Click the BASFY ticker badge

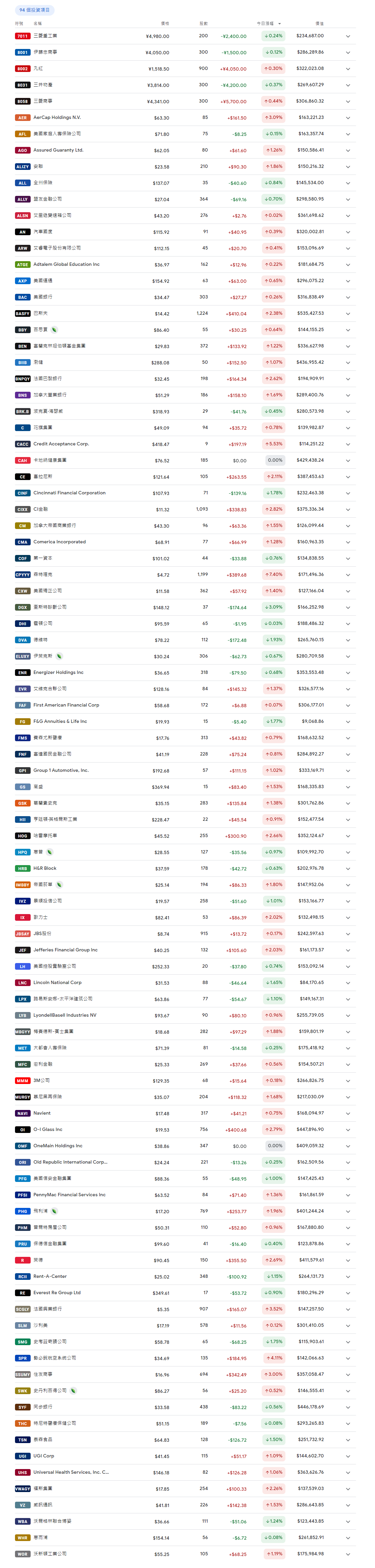pos(23,314)
